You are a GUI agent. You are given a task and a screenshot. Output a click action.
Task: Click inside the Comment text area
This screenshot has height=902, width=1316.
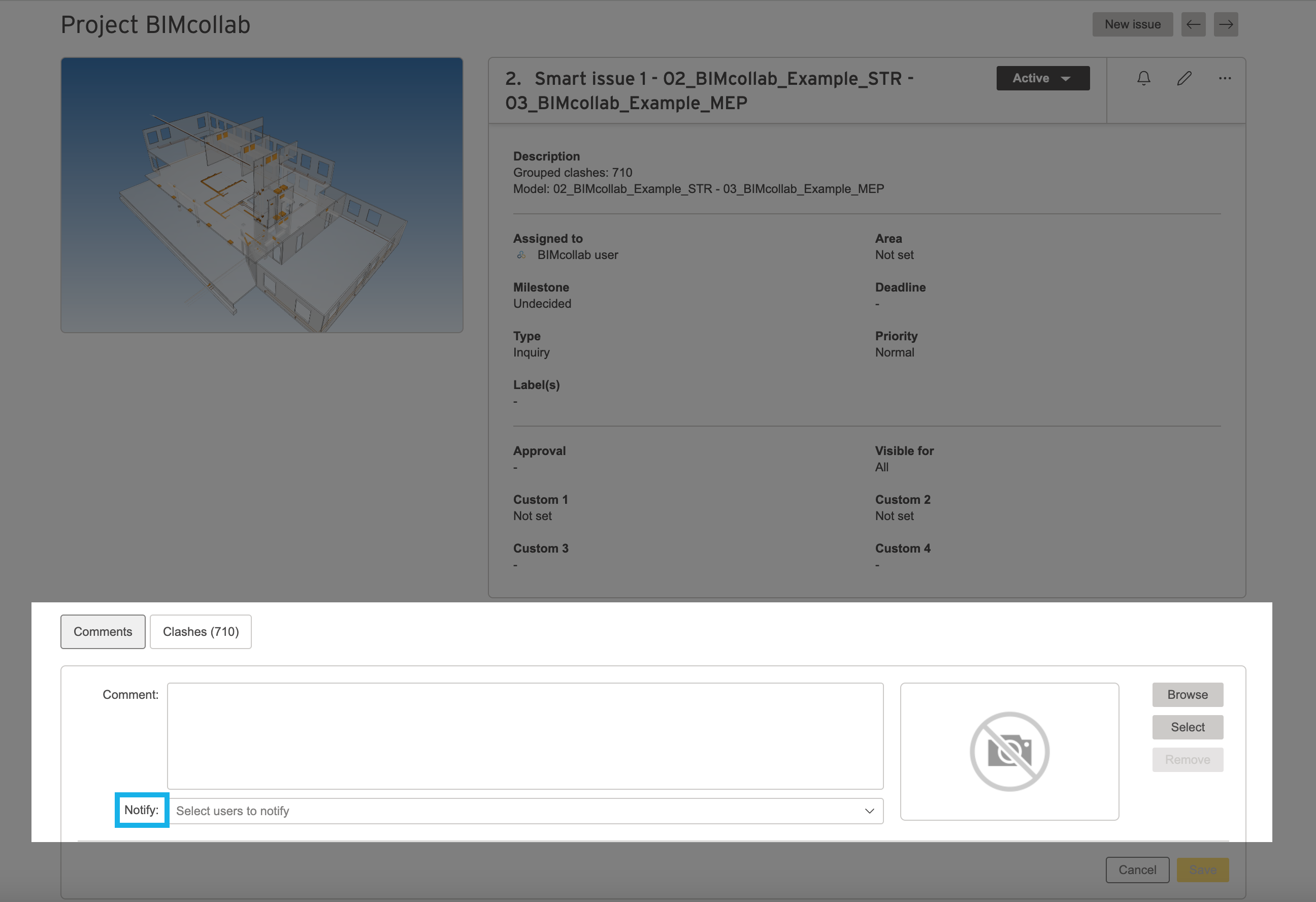click(x=525, y=736)
